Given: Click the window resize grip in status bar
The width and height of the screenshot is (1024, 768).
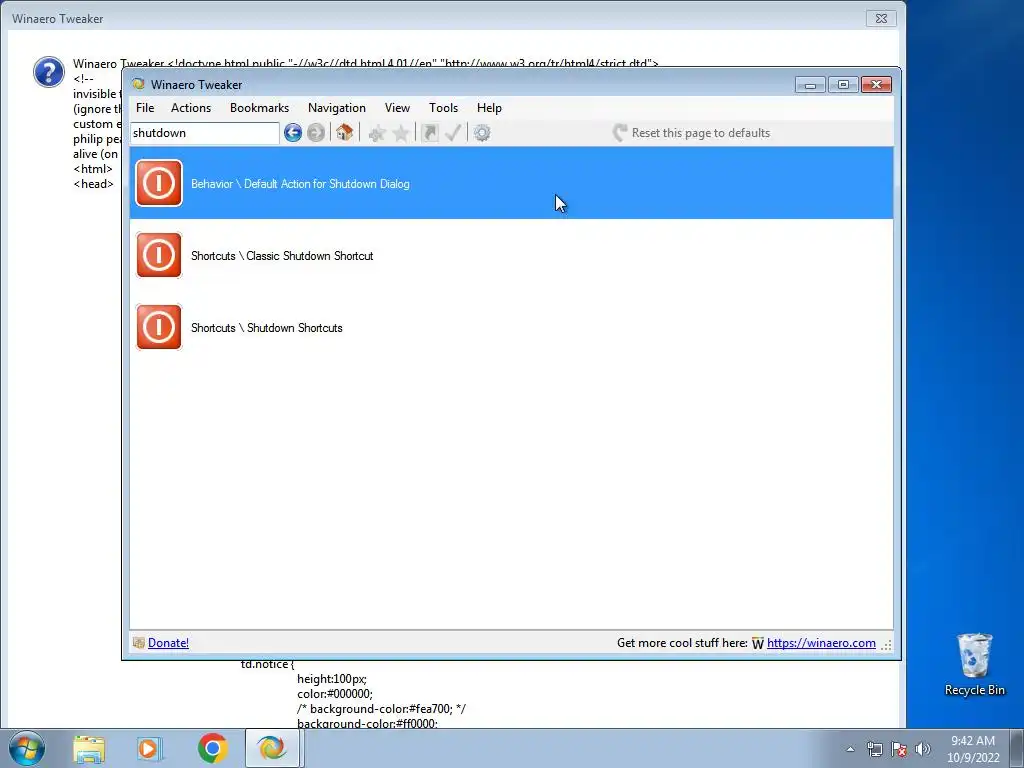Looking at the screenshot, I should click(886, 645).
